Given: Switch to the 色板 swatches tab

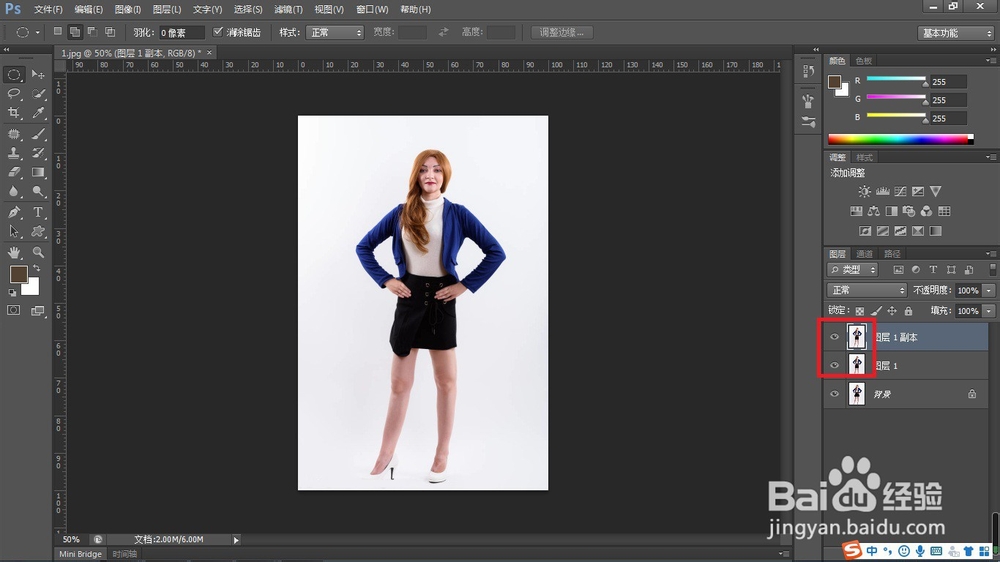Looking at the screenshot, I should pos(864,61).
